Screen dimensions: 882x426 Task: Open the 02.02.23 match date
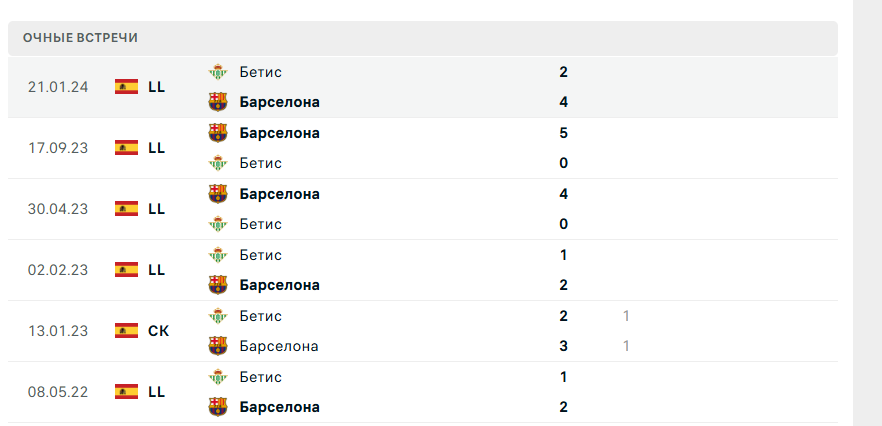[58, 270]
